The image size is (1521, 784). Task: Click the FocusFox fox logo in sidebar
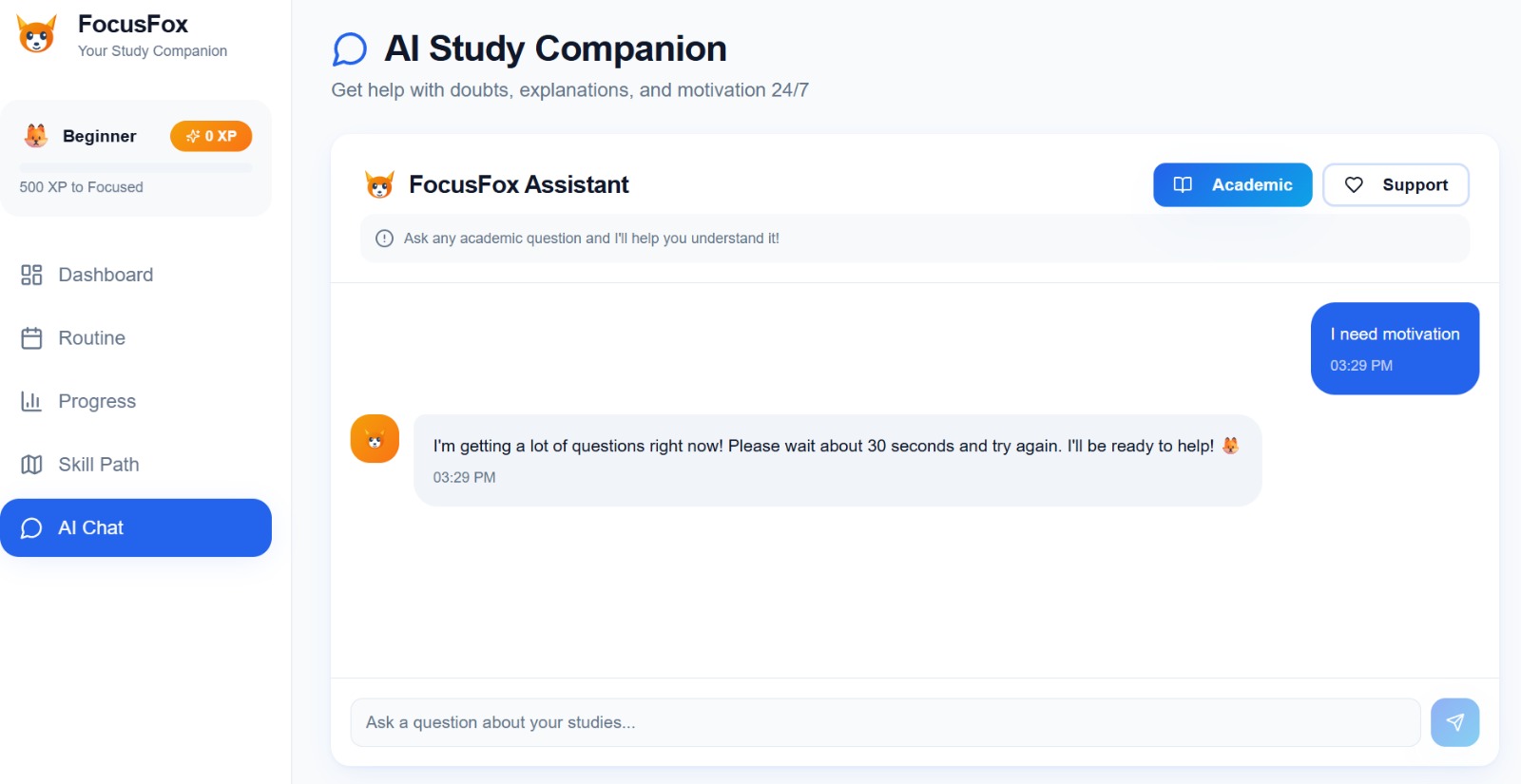tap(37, 35)
